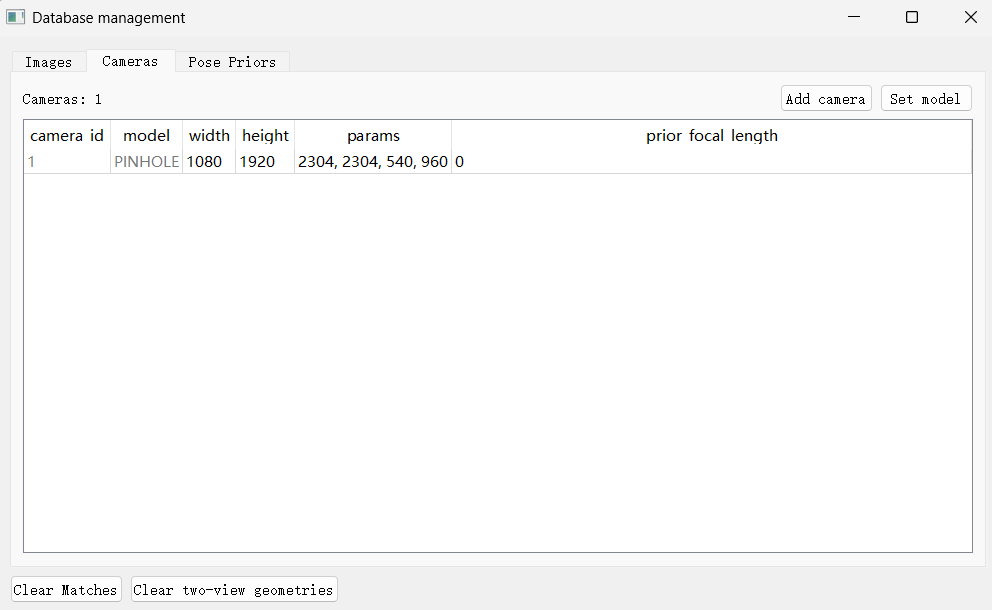Click the params cell with 2304 values
The image size is (992, 610).
pyautogui.click(x=373, y=161)
